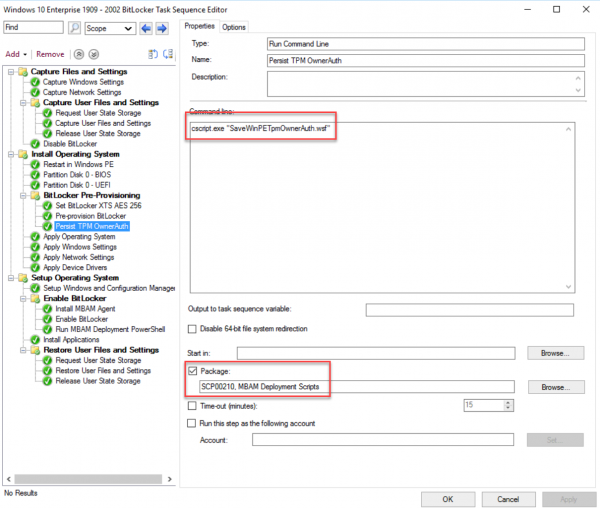
Task: Select Persist TPM OwnerAuth tree step
Action: (x=92, y=226)
